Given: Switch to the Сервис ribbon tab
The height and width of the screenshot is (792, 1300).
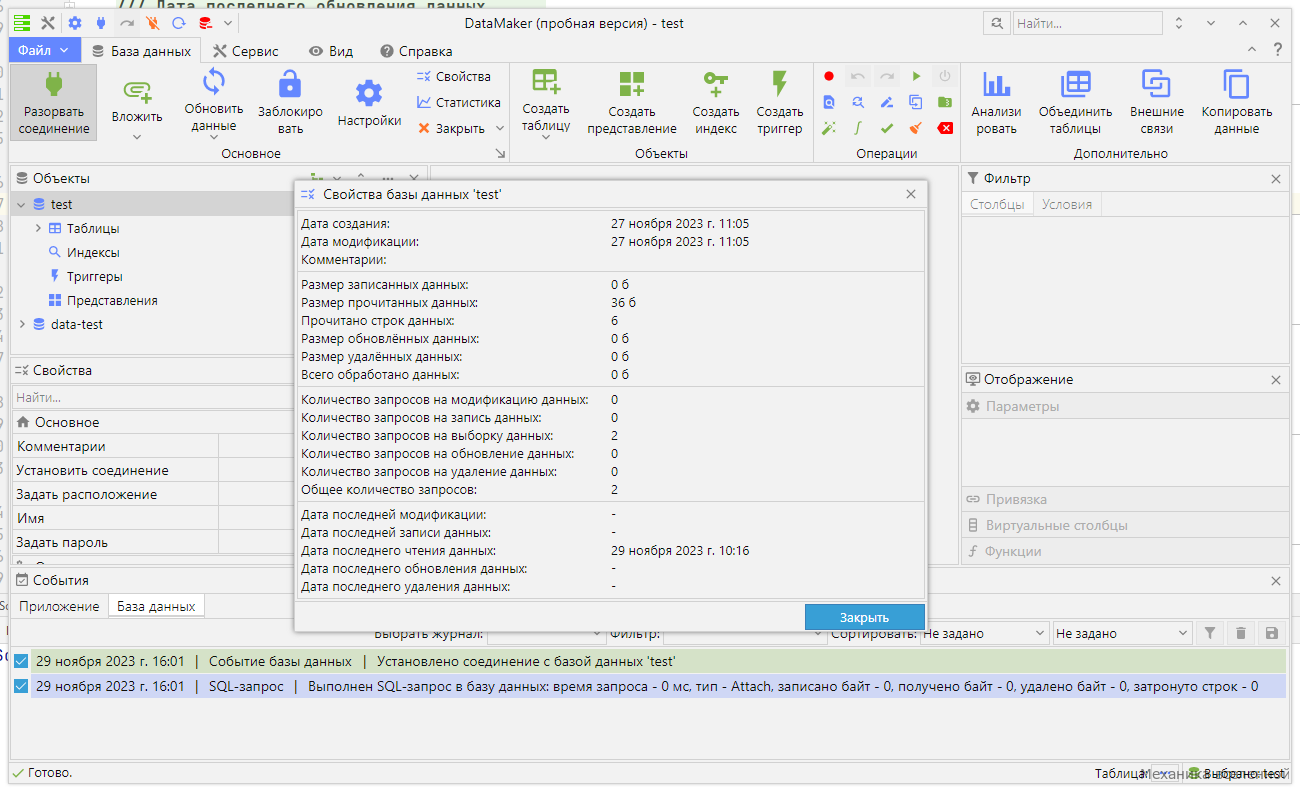Looking at the screenshot, I should point(246,51).
